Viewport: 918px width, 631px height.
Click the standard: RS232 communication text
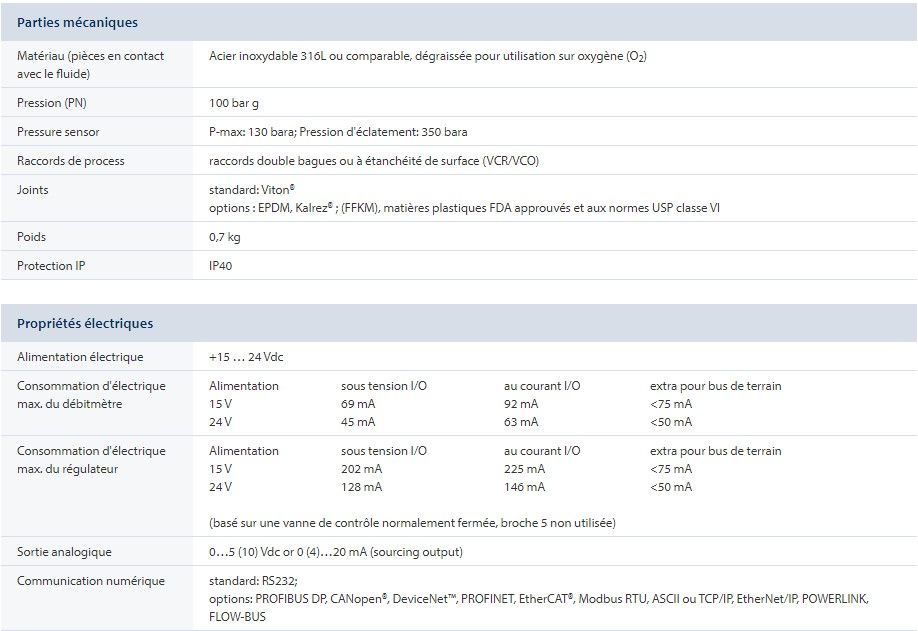click(253, 581)
